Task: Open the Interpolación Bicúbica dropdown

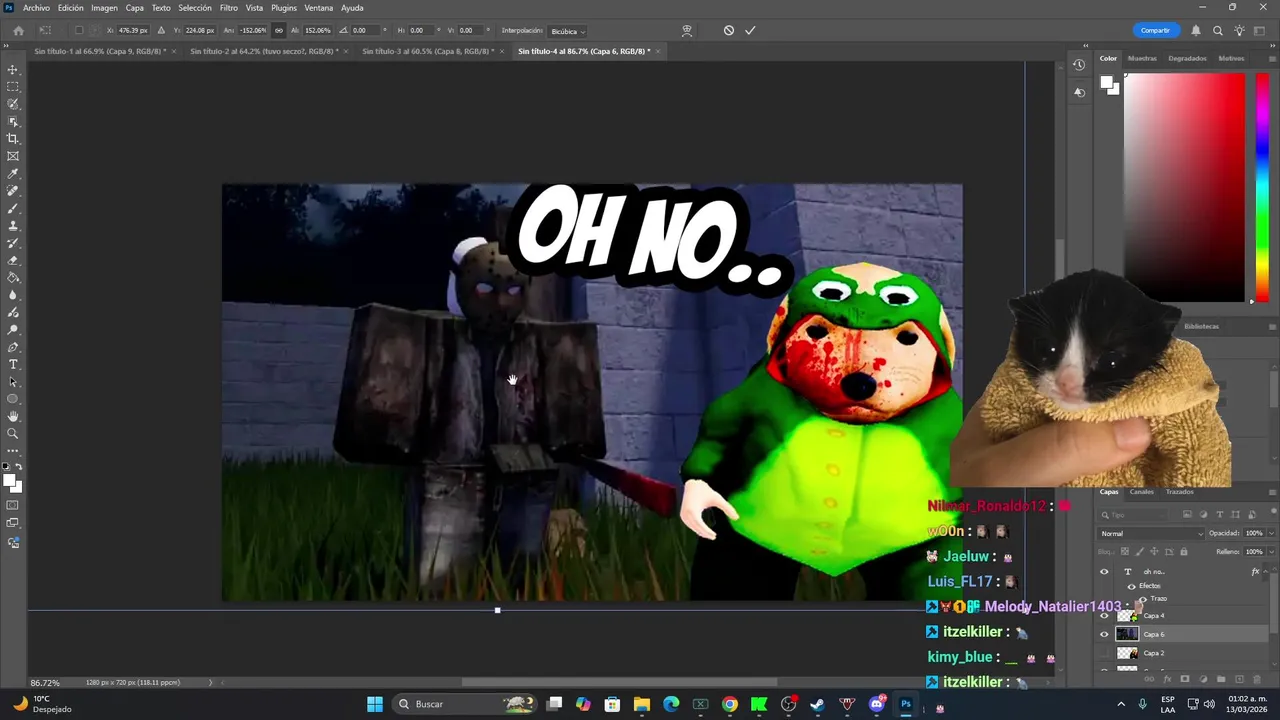Action: 568,31
